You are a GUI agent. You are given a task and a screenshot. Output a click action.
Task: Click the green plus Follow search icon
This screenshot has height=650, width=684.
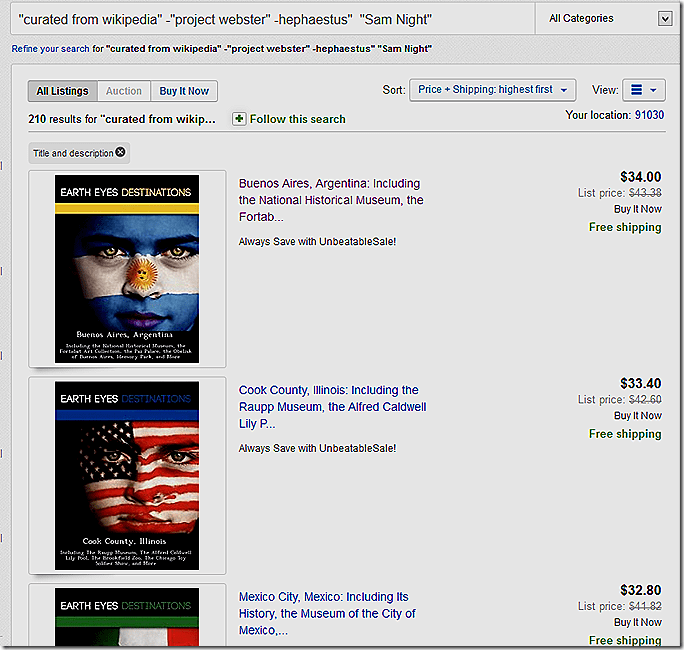pos(239,119)
